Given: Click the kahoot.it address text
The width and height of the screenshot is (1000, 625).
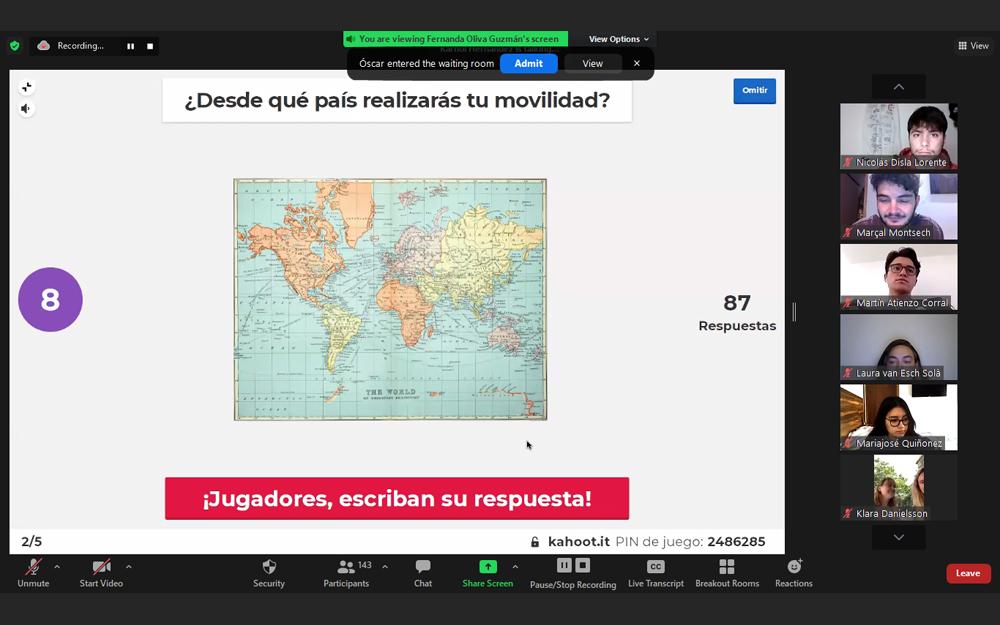Looking at the screenshot, I should tap(579, 541).
